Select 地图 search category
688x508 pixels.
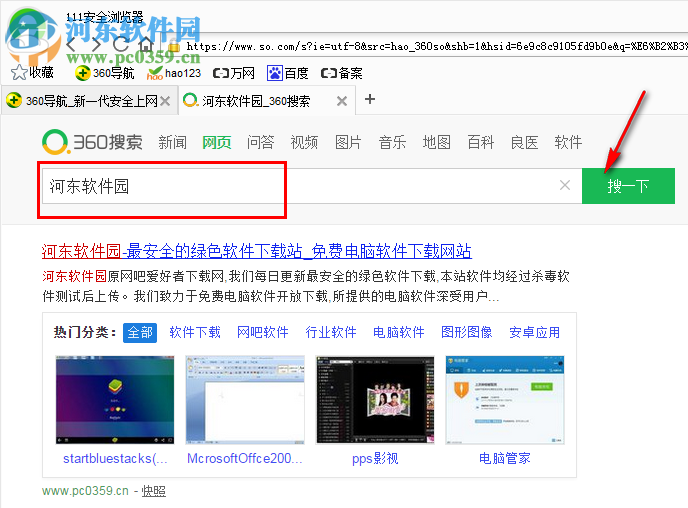pyautogui.click(x=437, y=143)
